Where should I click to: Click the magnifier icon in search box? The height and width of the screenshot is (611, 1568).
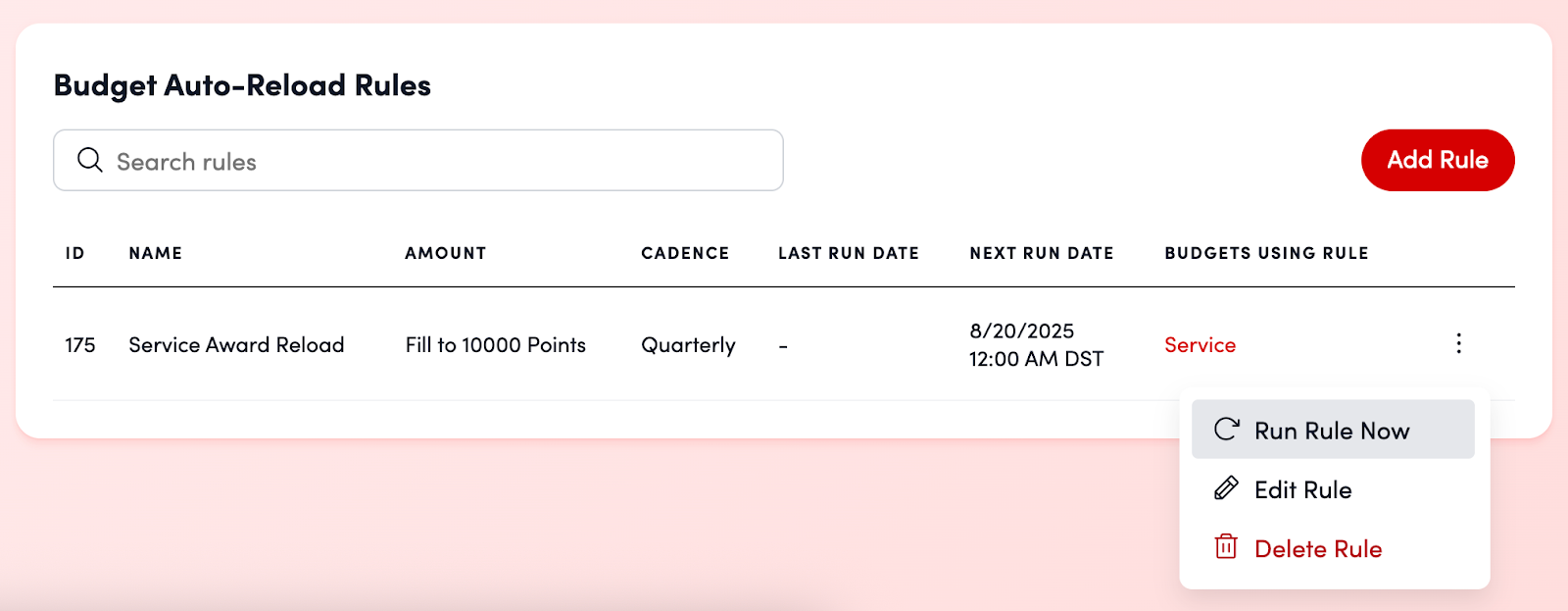pyautogui.click(x=90, y=160)
